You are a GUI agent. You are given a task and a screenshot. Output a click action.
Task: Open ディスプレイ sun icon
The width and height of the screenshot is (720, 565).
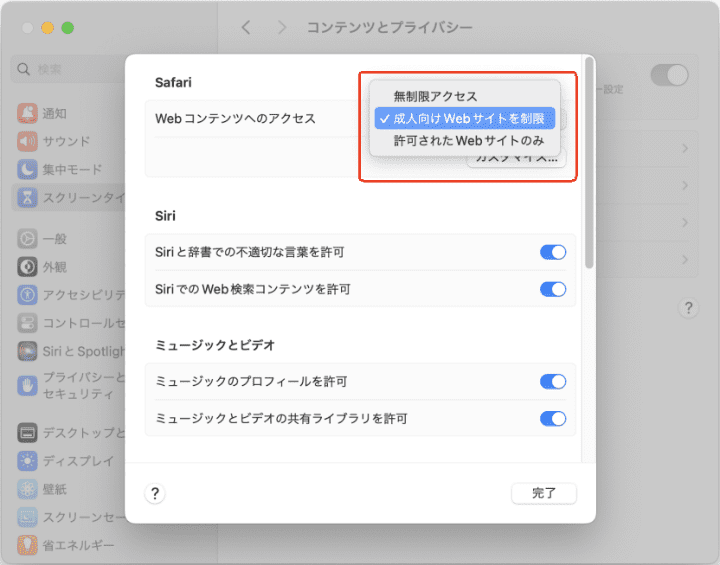pos(27,461)
